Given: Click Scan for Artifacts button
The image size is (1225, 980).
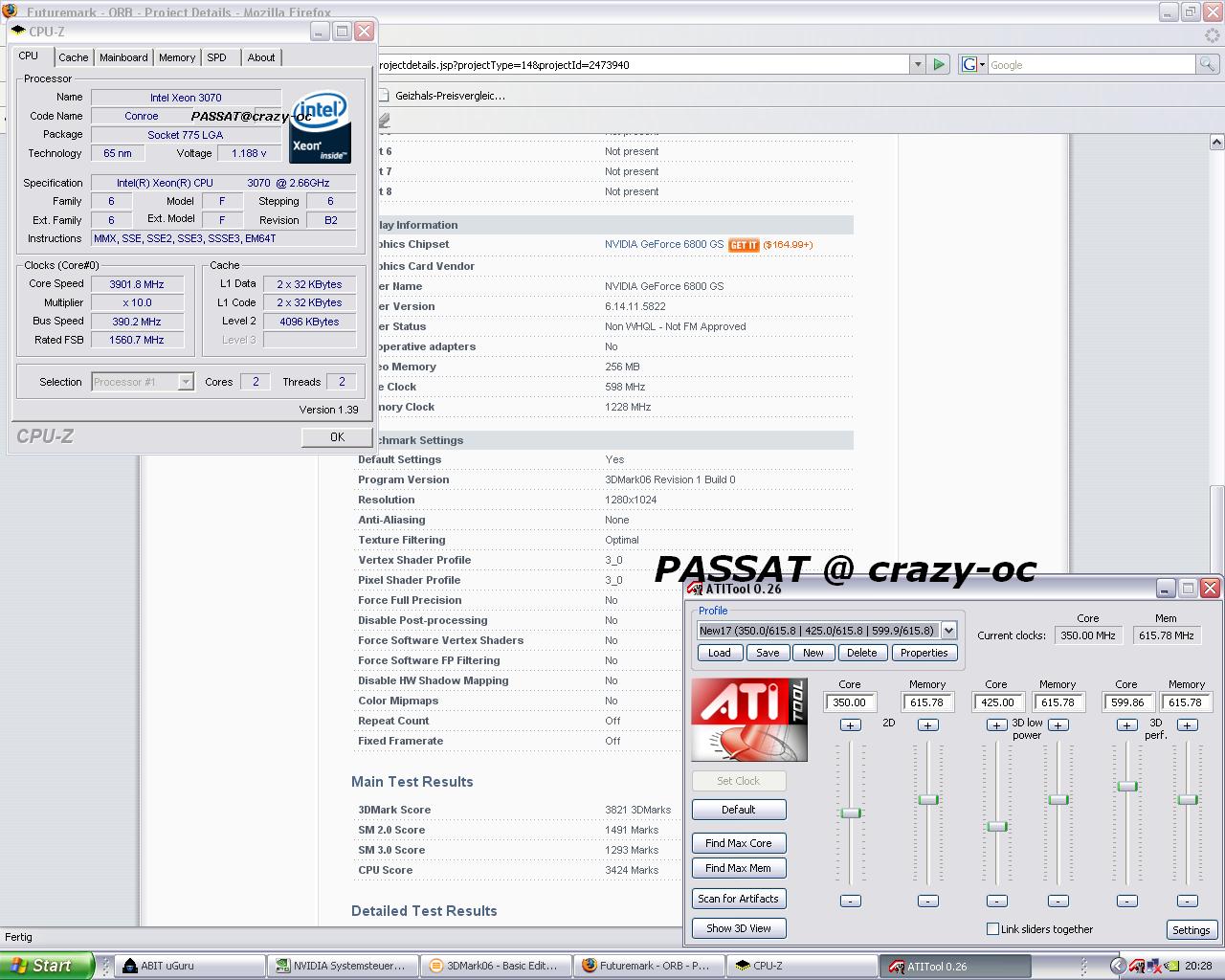Looking at the screenshot, I should (739, 899).
